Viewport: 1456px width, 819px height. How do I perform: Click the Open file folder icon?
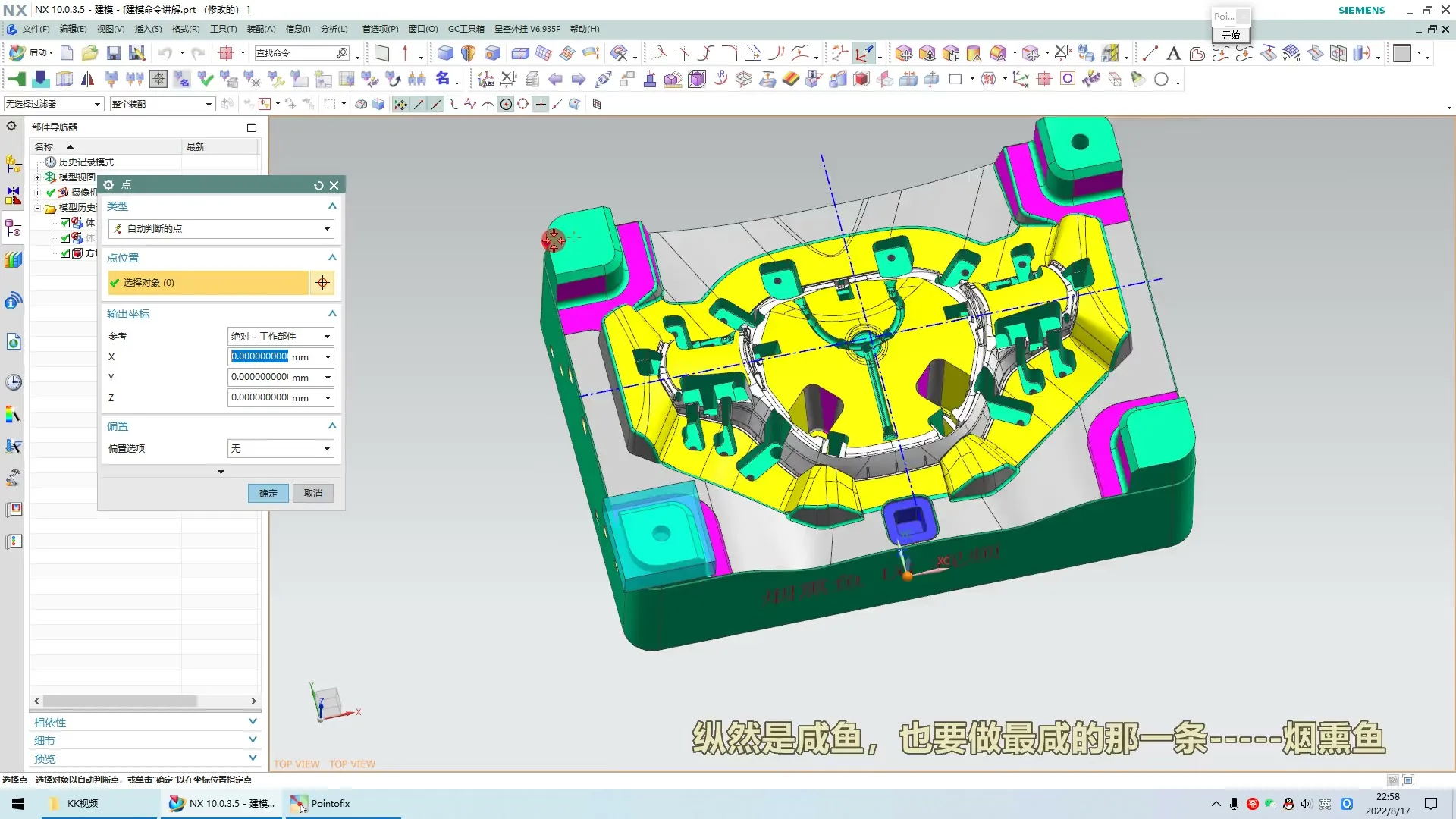point(89,53)
